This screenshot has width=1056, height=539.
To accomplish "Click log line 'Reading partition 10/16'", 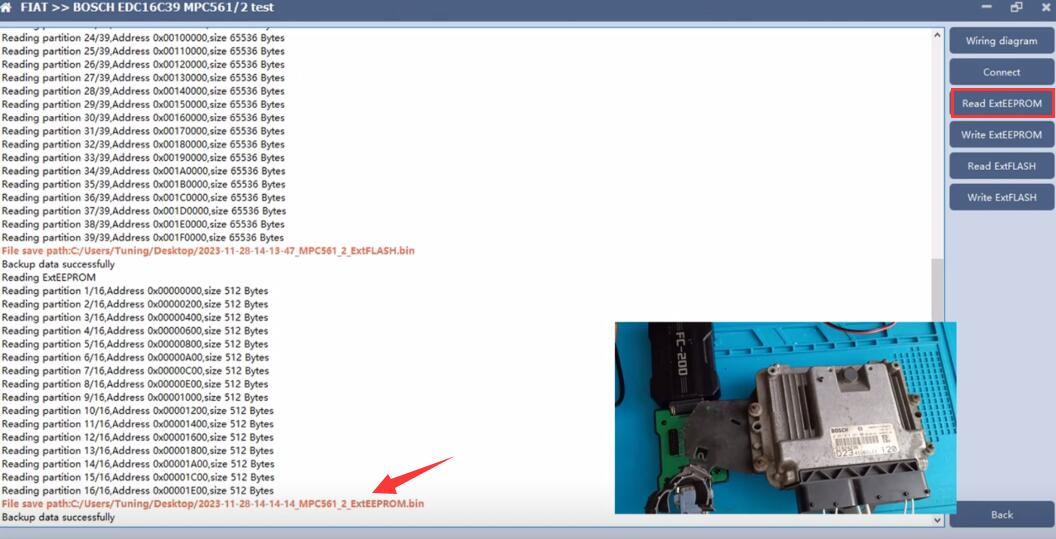I will pos(137,411).
